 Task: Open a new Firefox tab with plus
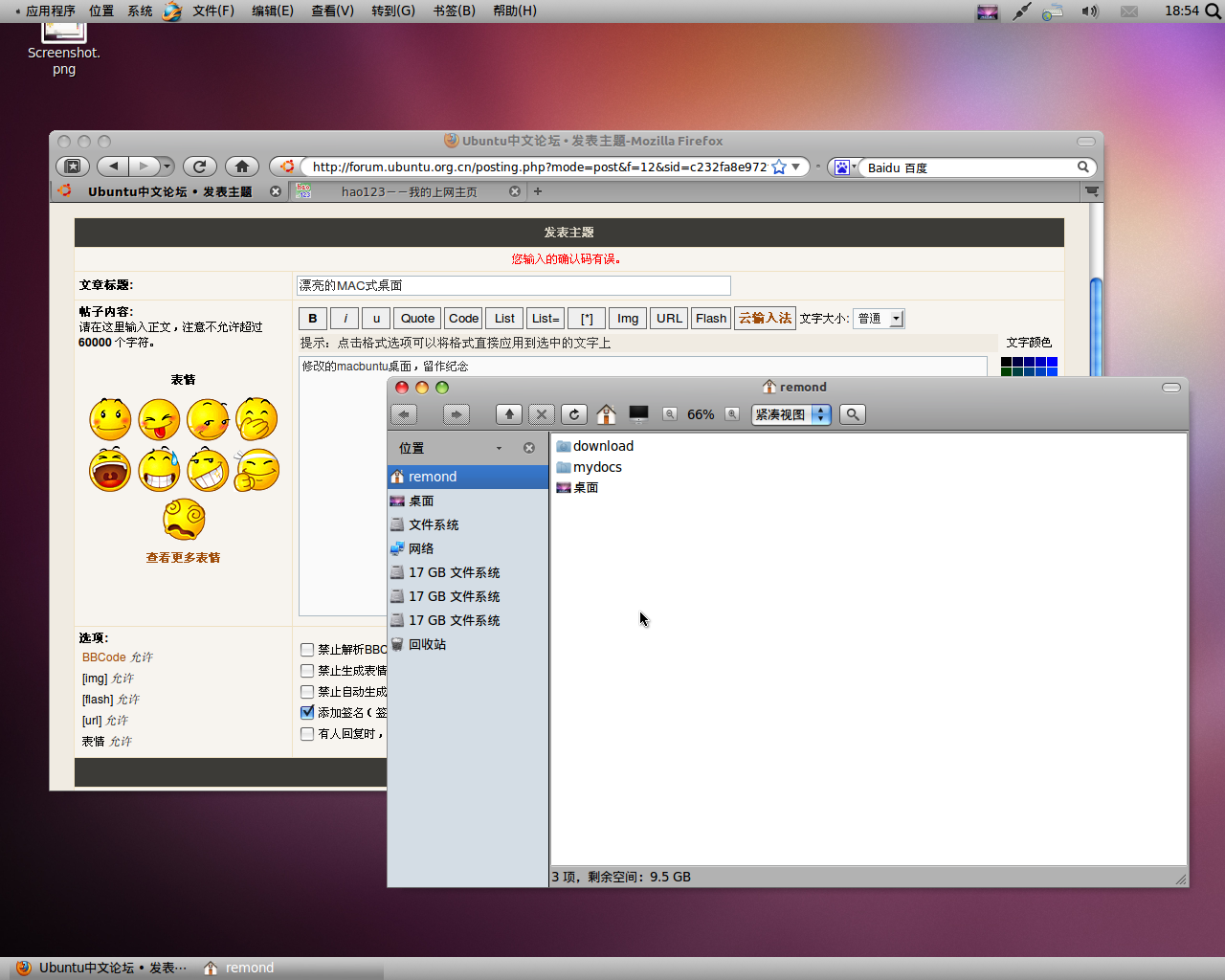click(x=538, y=191)
